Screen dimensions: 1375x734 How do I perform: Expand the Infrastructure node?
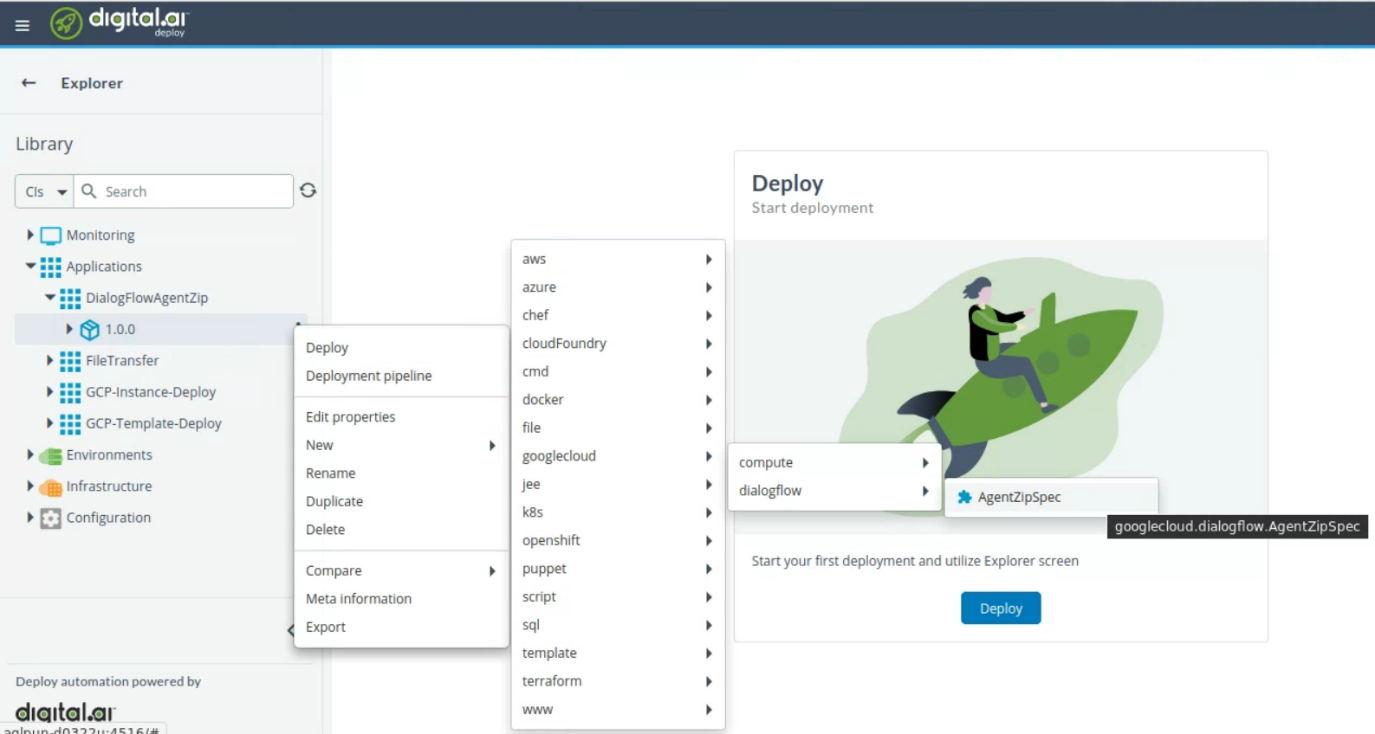30,486
